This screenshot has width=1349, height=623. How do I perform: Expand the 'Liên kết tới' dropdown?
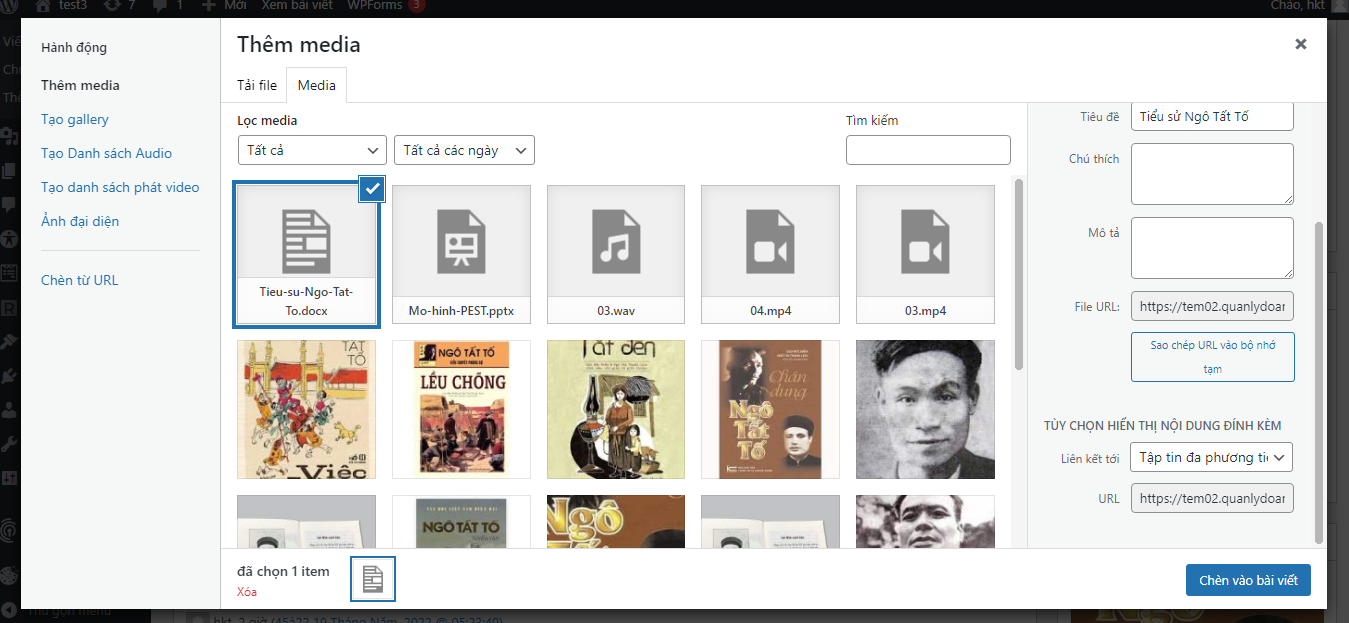click(x=1212, y=457)
